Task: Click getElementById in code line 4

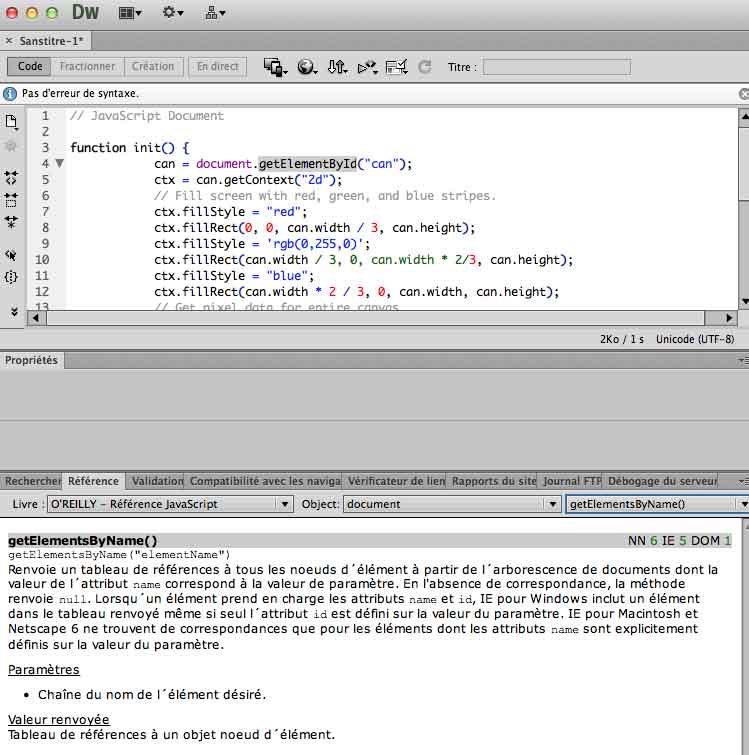Action: coord(308,164)
